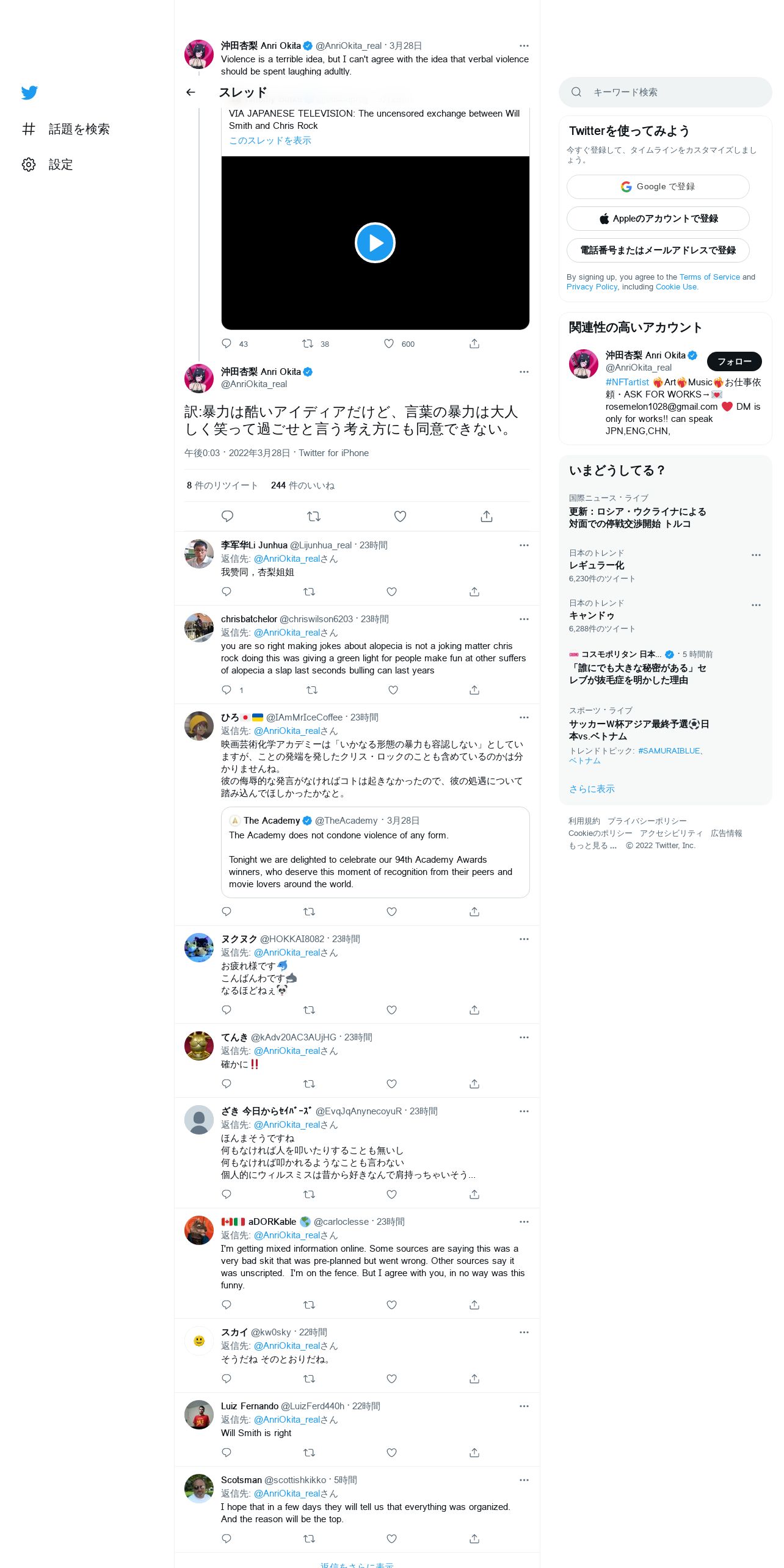Open 話題を検索 in sidebar
The image size is (784, 1568).
[66, 129]
